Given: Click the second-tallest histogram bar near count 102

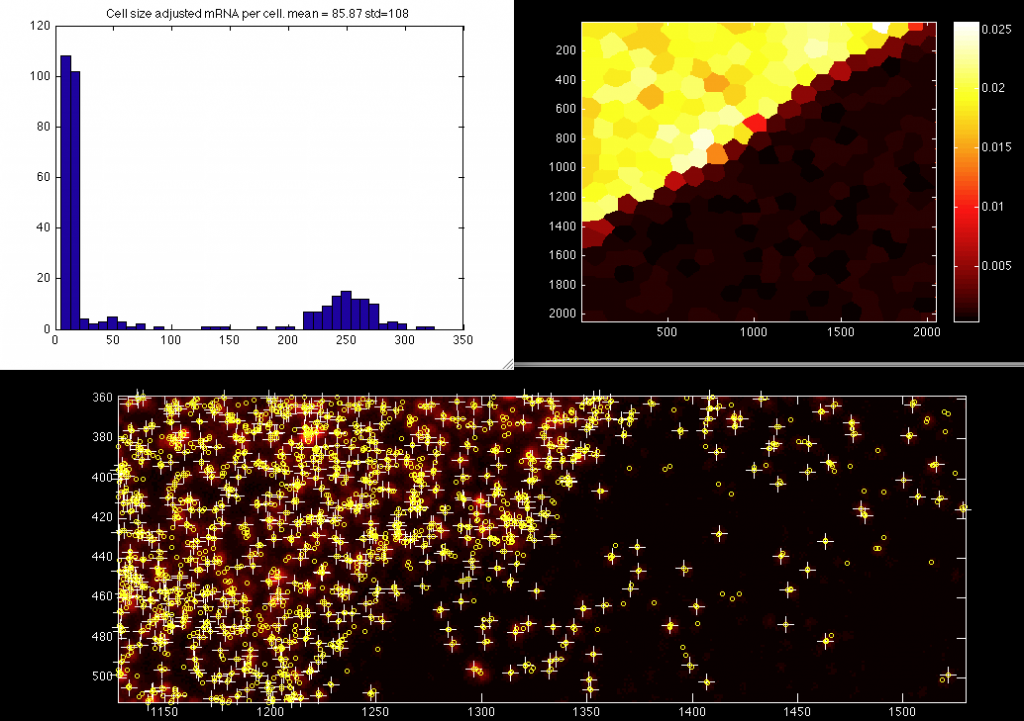Looking at the screenshot, I should tap(75, 200).
